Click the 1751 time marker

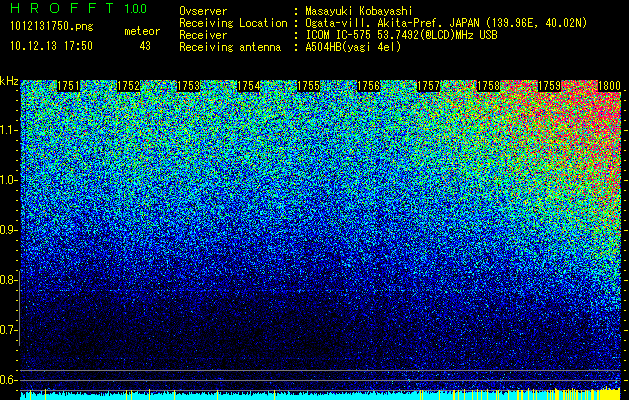coord(68,86)
